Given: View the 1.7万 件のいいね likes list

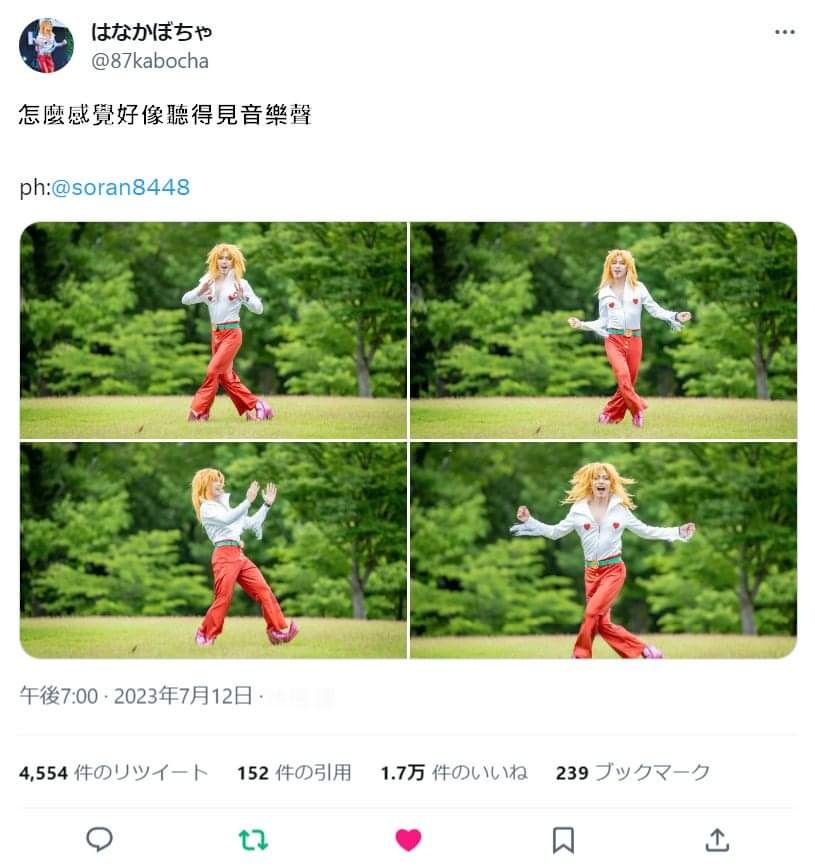Looking at the screenshot, I should 454,772.
